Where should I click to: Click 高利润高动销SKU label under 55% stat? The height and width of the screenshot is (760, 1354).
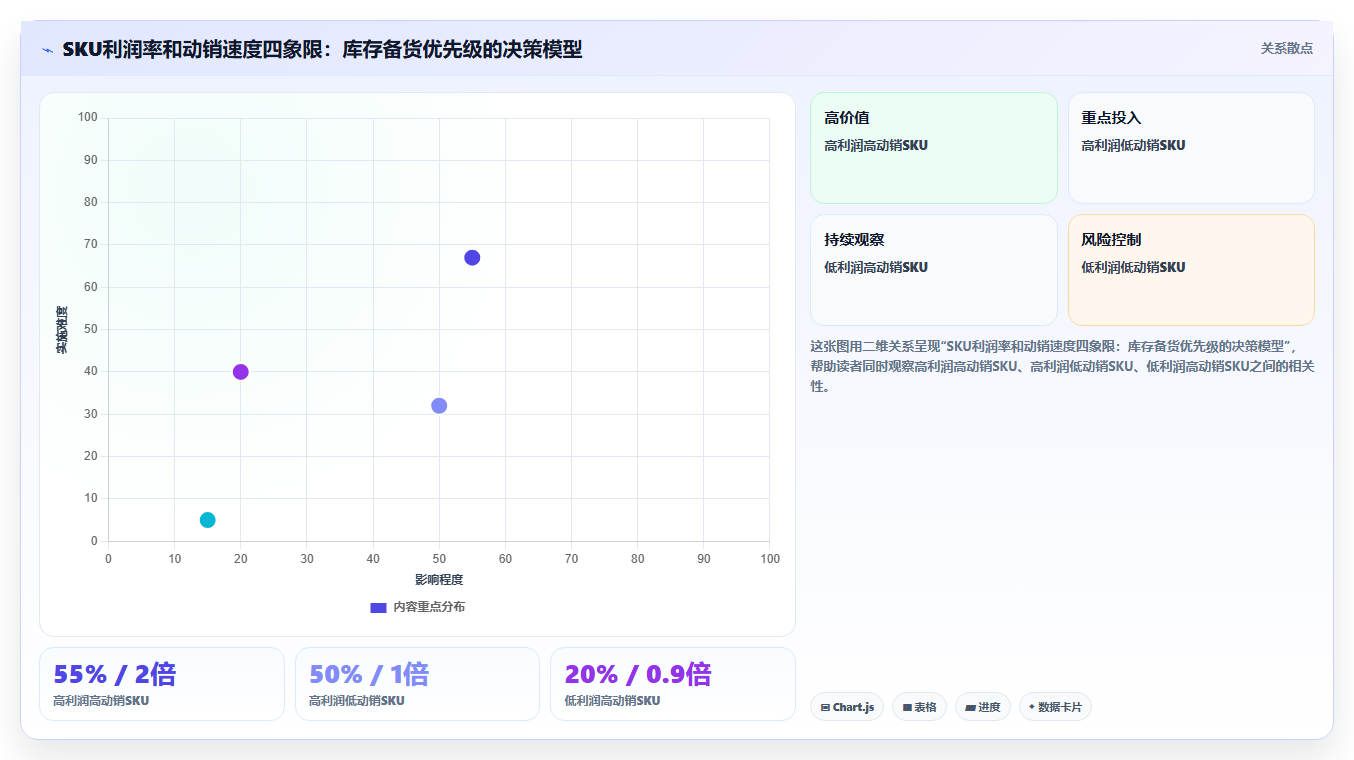click(101, 701)
